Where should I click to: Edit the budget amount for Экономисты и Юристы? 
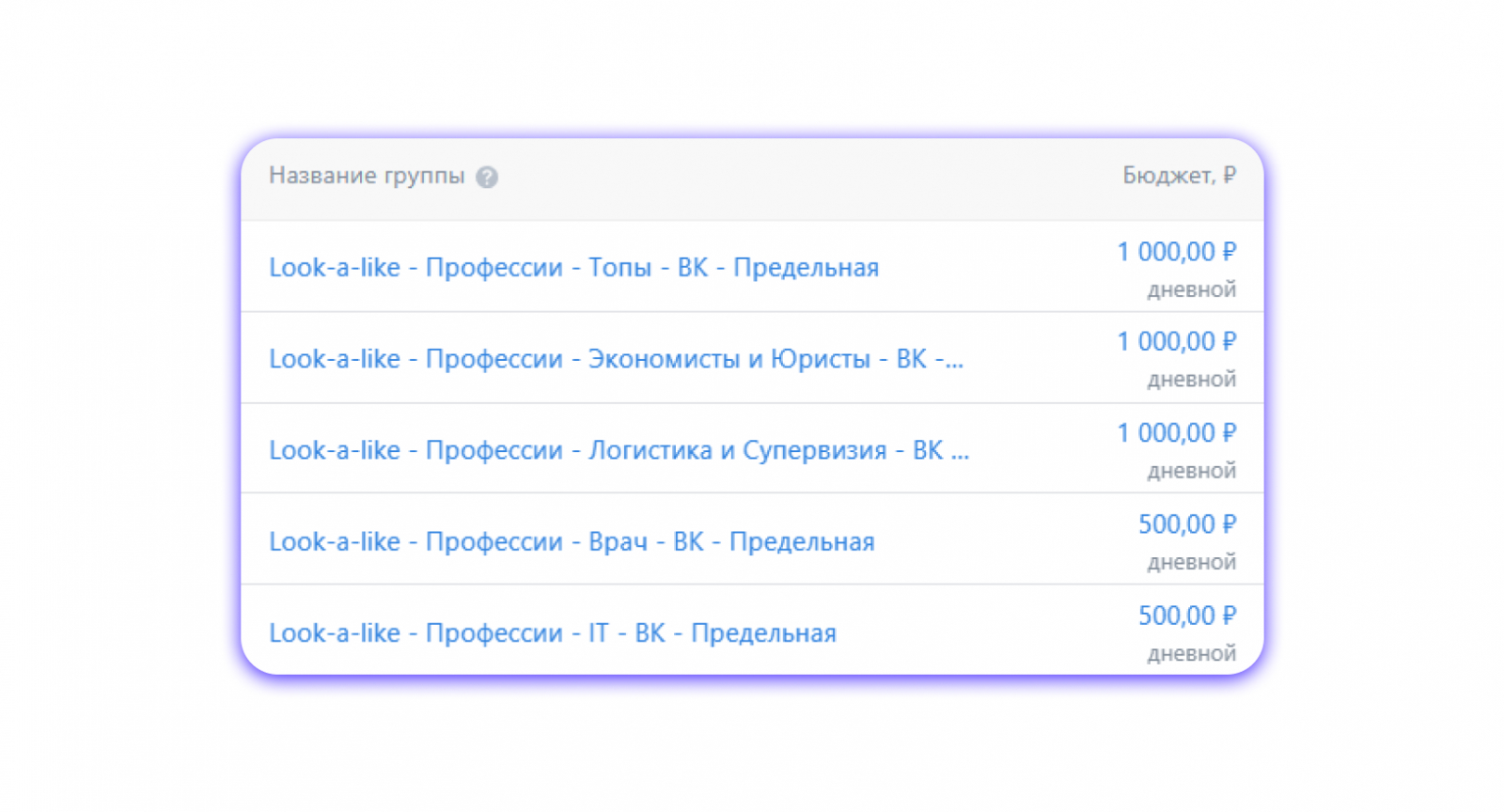1176,342
